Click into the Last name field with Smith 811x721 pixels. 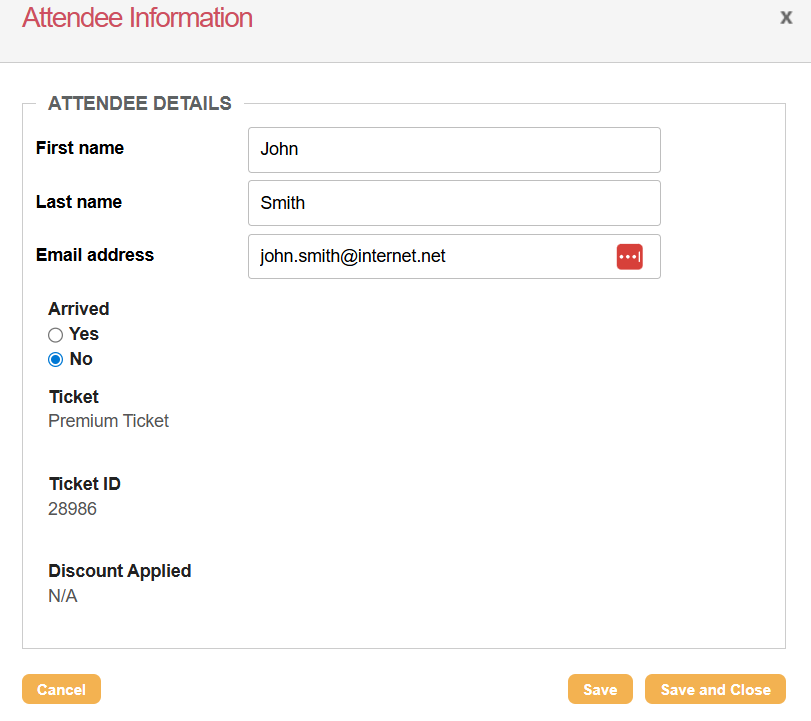454,203
